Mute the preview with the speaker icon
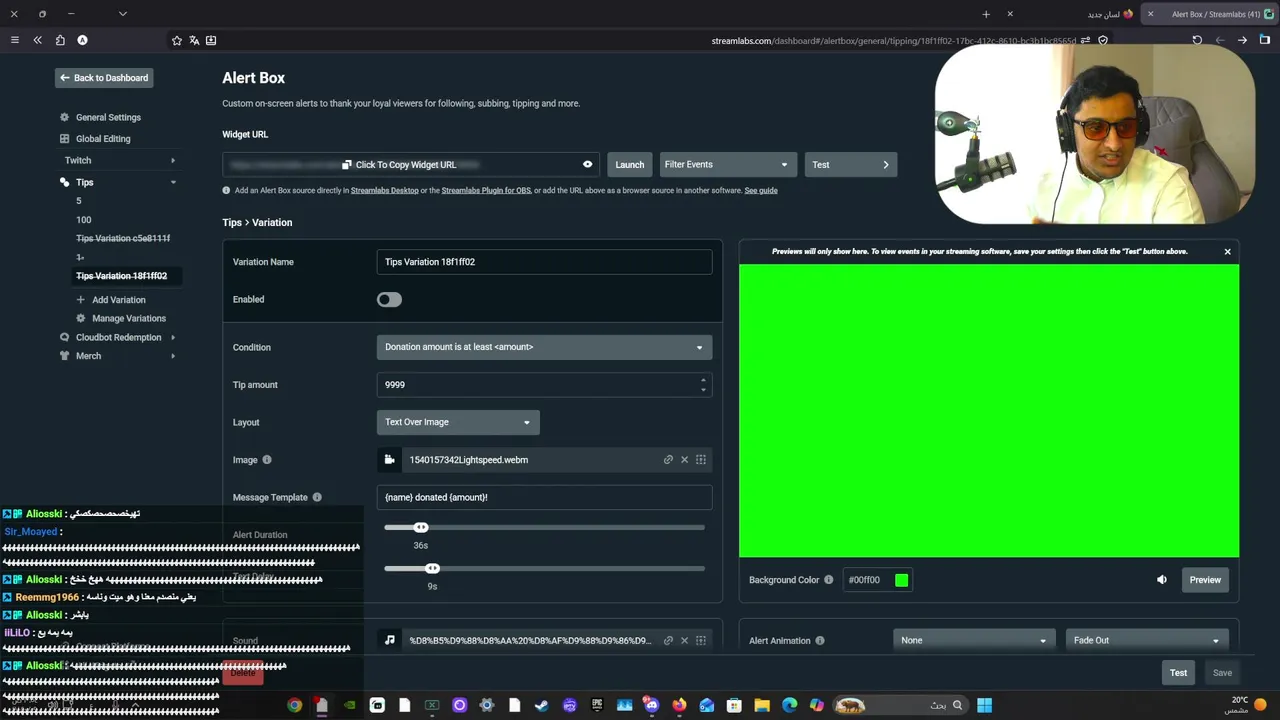Screen dimensions: 1280x720 (1162, 580)
